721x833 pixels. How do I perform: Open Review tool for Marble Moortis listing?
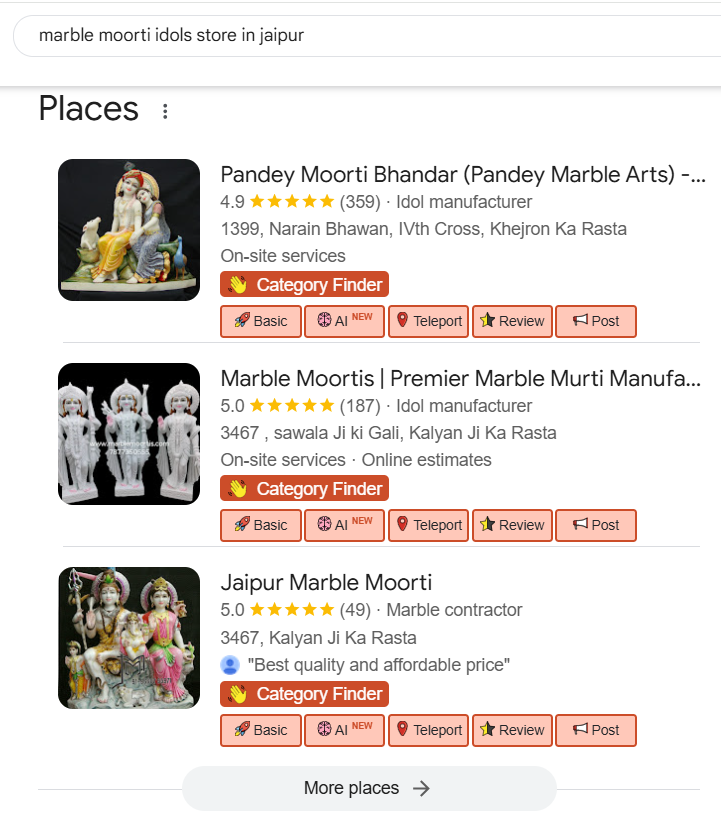pos(511,525)
